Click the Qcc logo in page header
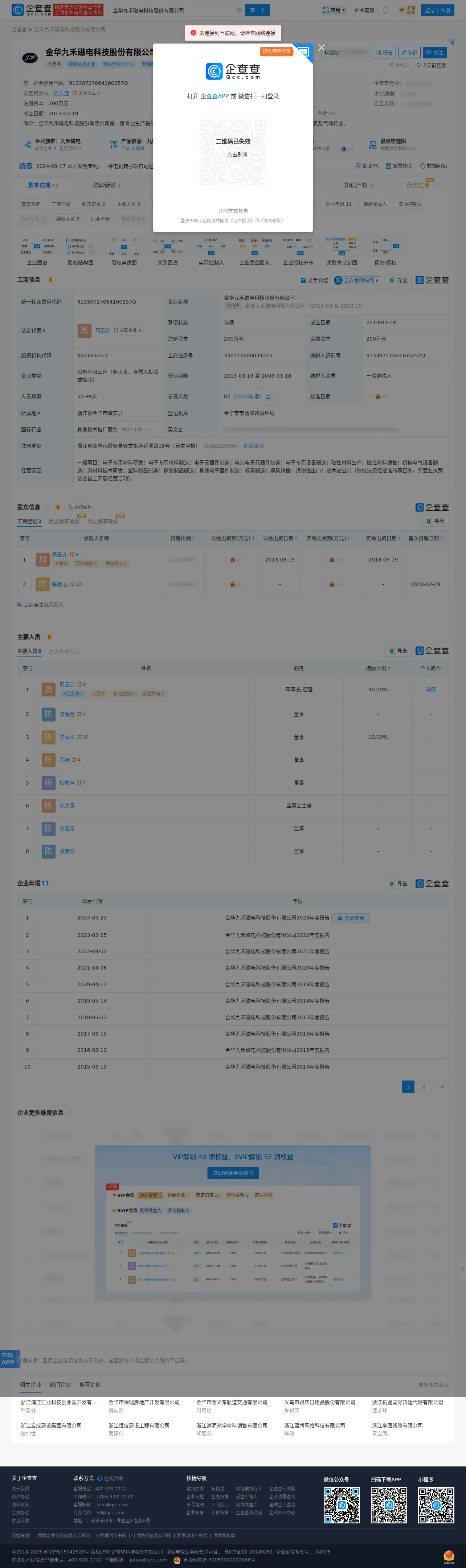Image resolution: width=466 pixels, height=1568 pixels. pos(32,11)
